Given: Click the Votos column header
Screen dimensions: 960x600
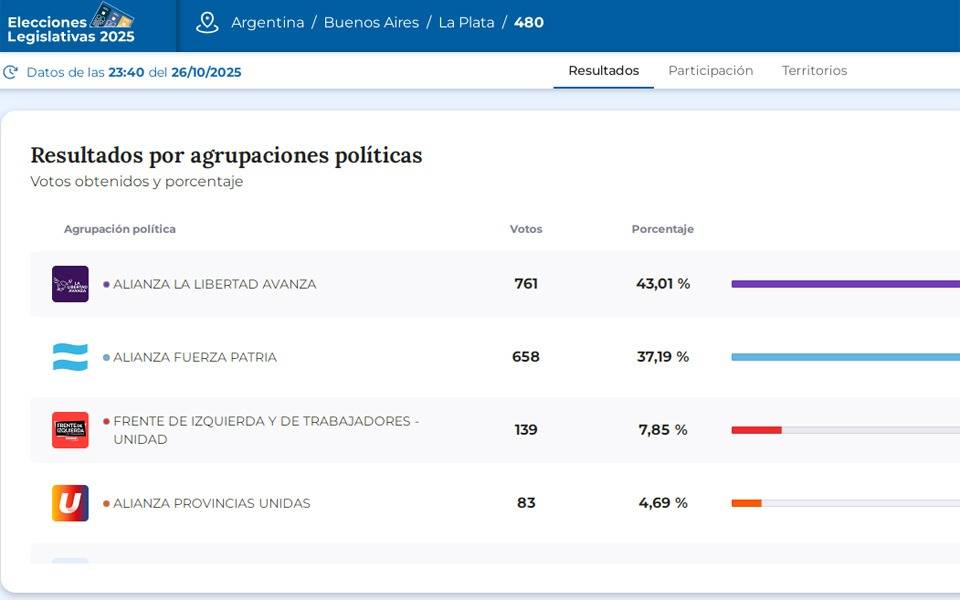Looking at the screenshot, I should [x=526, y=229].
